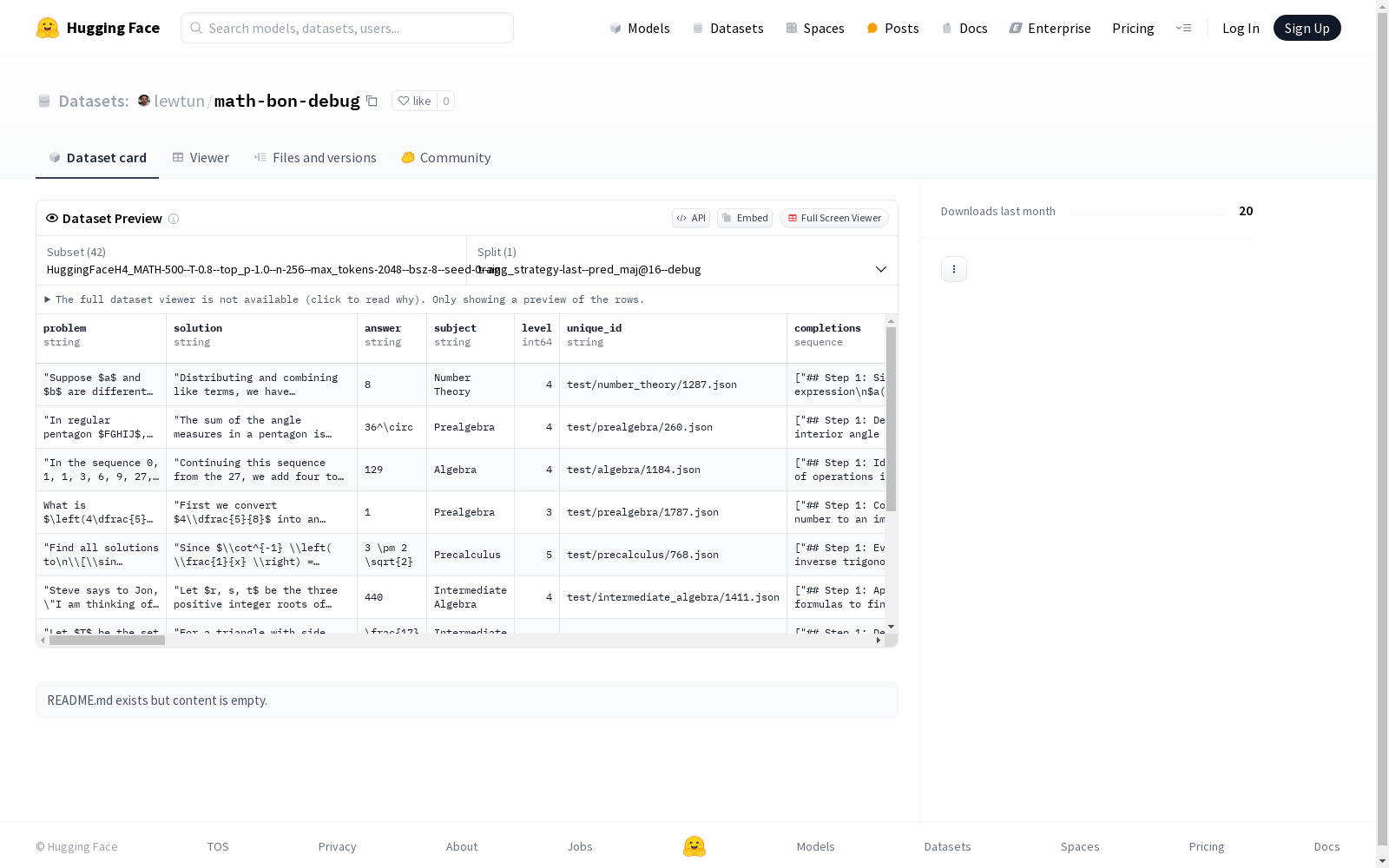Switch to the Community tab
Image resolution: width=1389 pixels, height=868 pixels.
coord(446,157)
